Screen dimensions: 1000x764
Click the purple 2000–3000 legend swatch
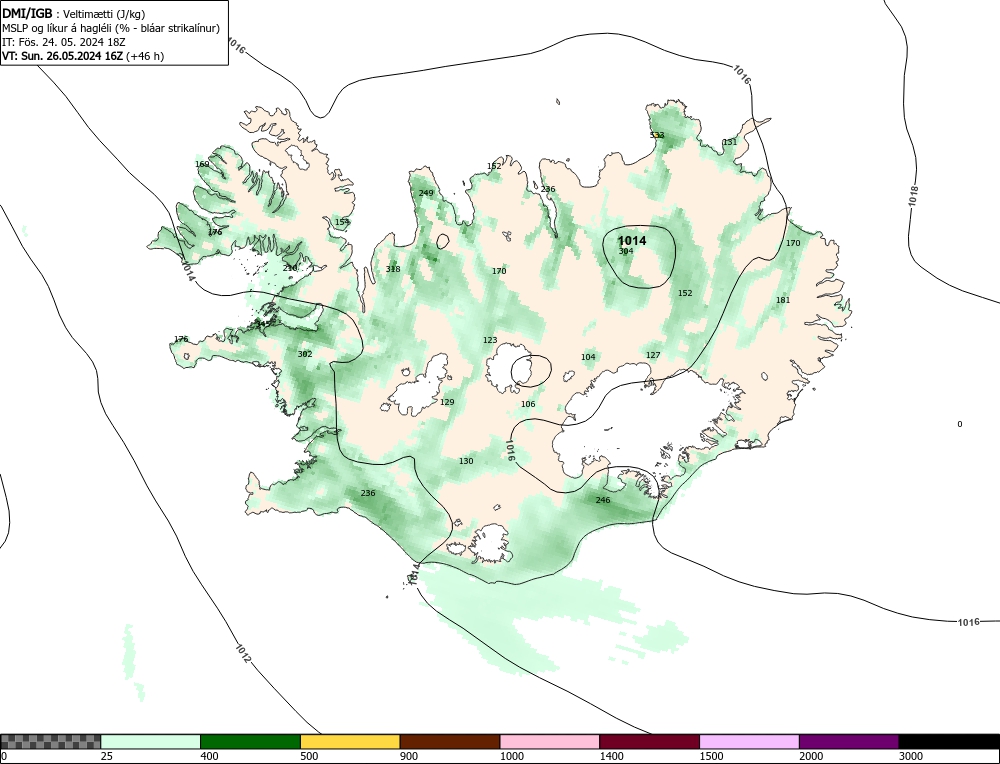(849, 741)
